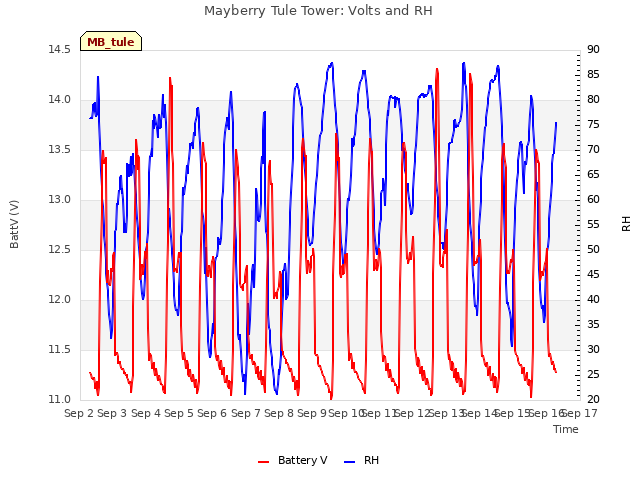This screenshot has width=640, height=480.
Task: Click the 85 value on RH axis
Action: point(593,75)
